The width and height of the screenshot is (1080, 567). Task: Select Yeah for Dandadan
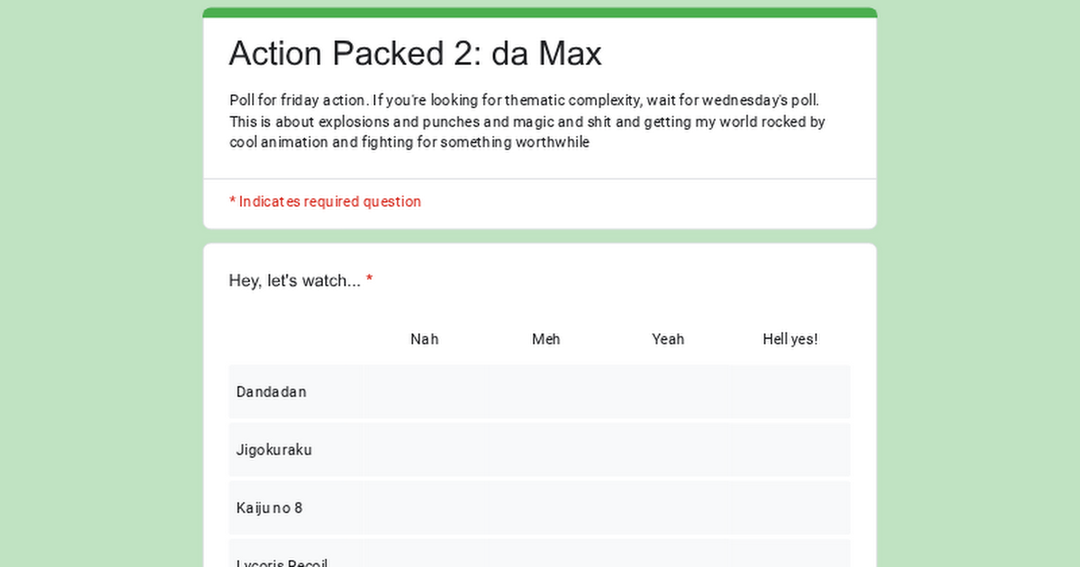coord(668,392)
